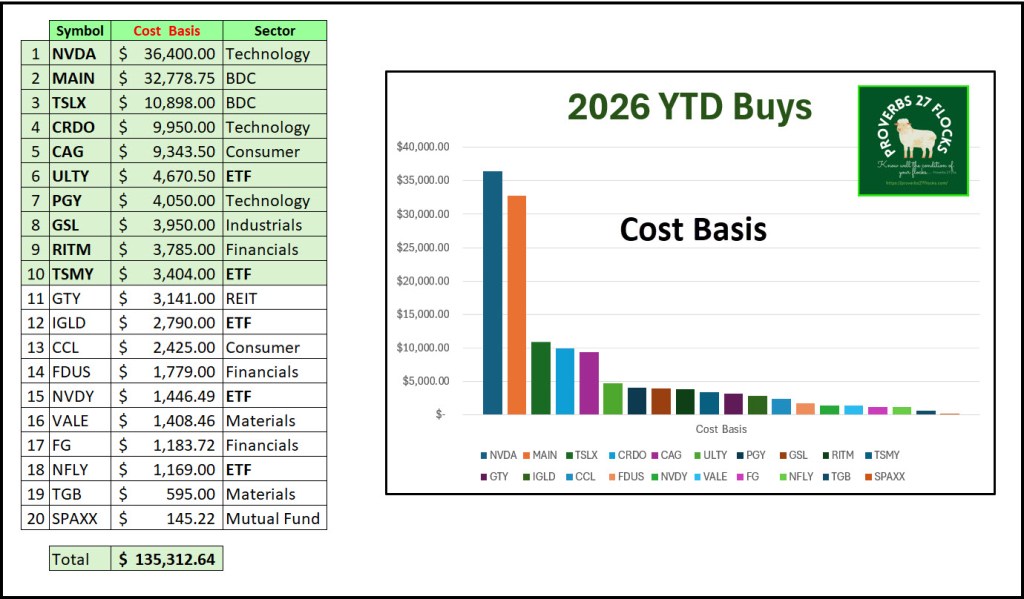Select the large Cost Basis text in chart
The width and height of the screenshot is (1024, 599).
(x=693, y=229)
